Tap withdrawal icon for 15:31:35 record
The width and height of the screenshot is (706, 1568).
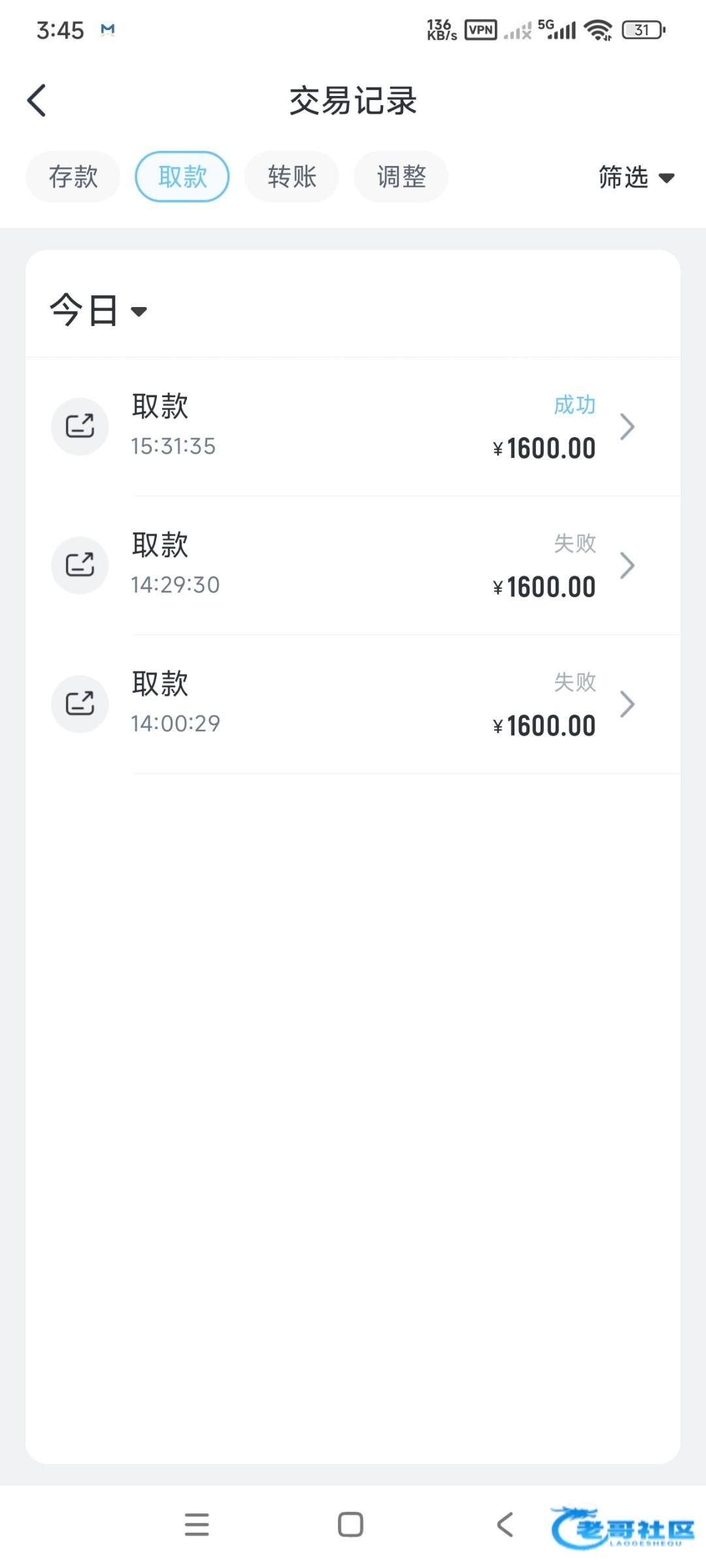(x=80, y=427)
